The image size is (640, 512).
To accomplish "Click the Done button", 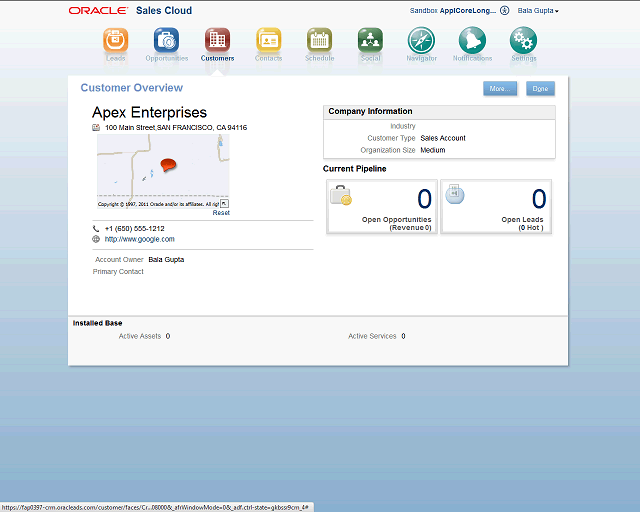I will tap(540, 89).
